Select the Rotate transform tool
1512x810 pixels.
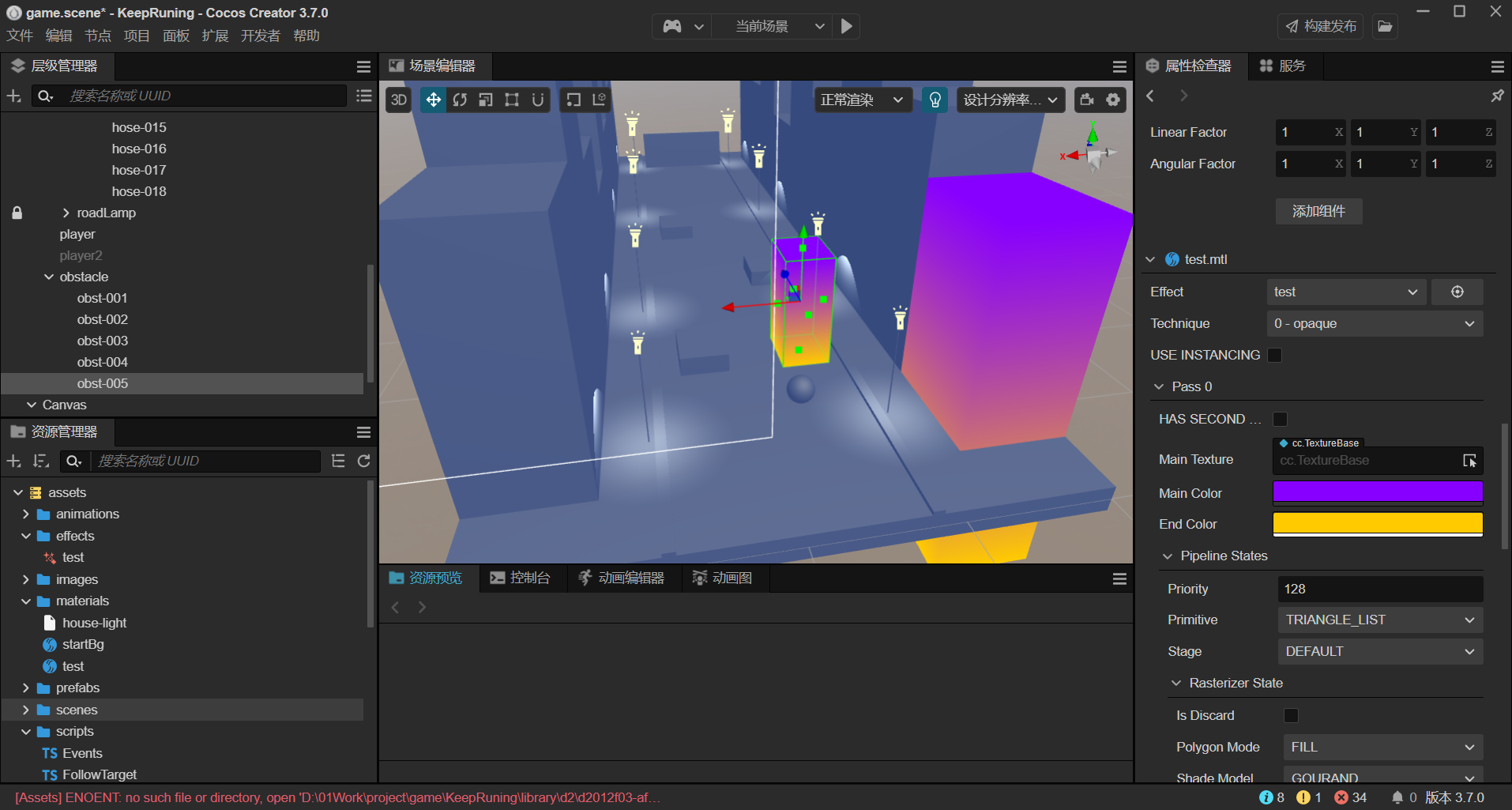(460, 100)
